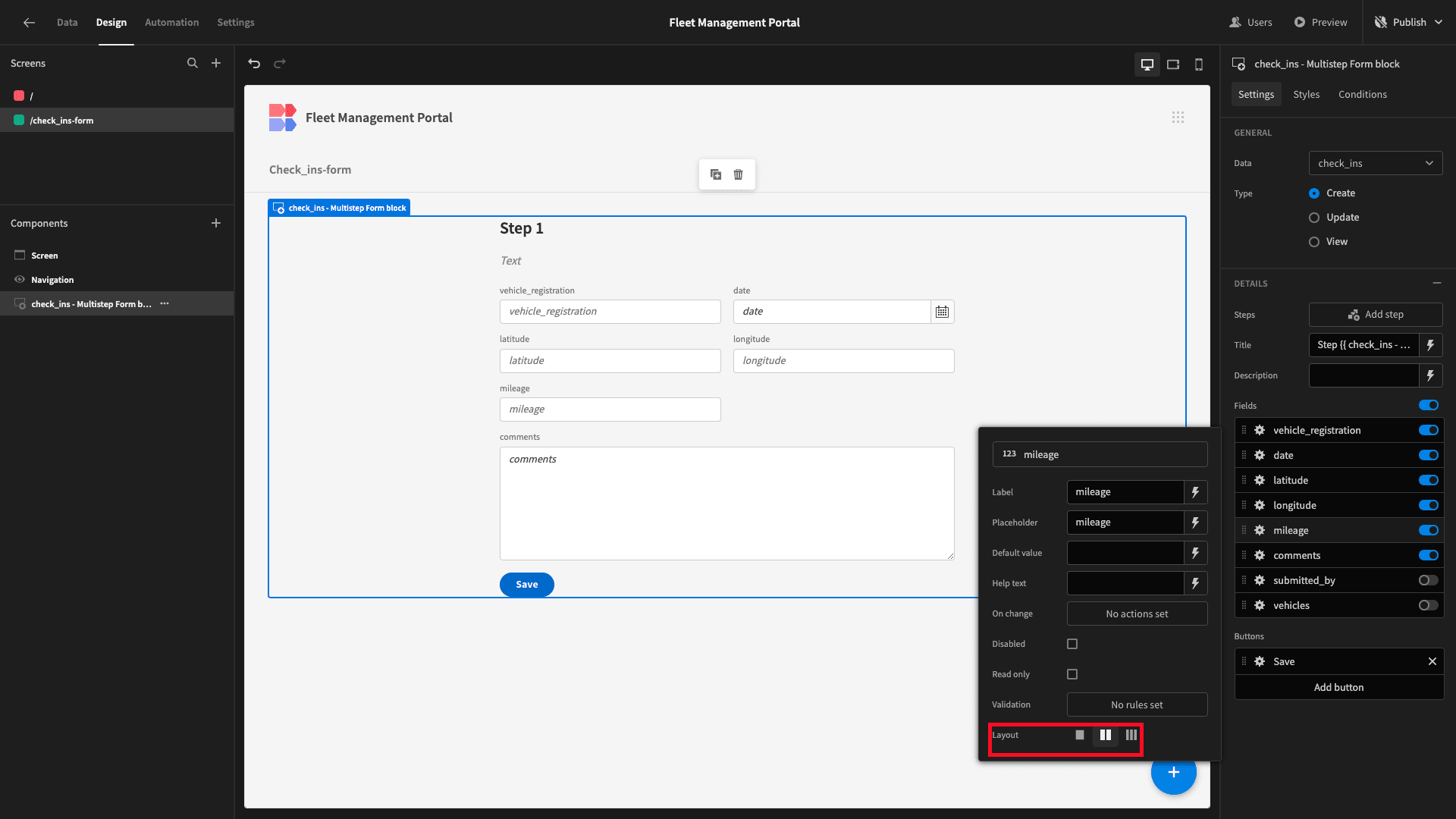Image resolution: width=1456 pixels, height=819 pixels.
Task: Click the desktop view icon in toolbar
Action: click(1147, 64)
